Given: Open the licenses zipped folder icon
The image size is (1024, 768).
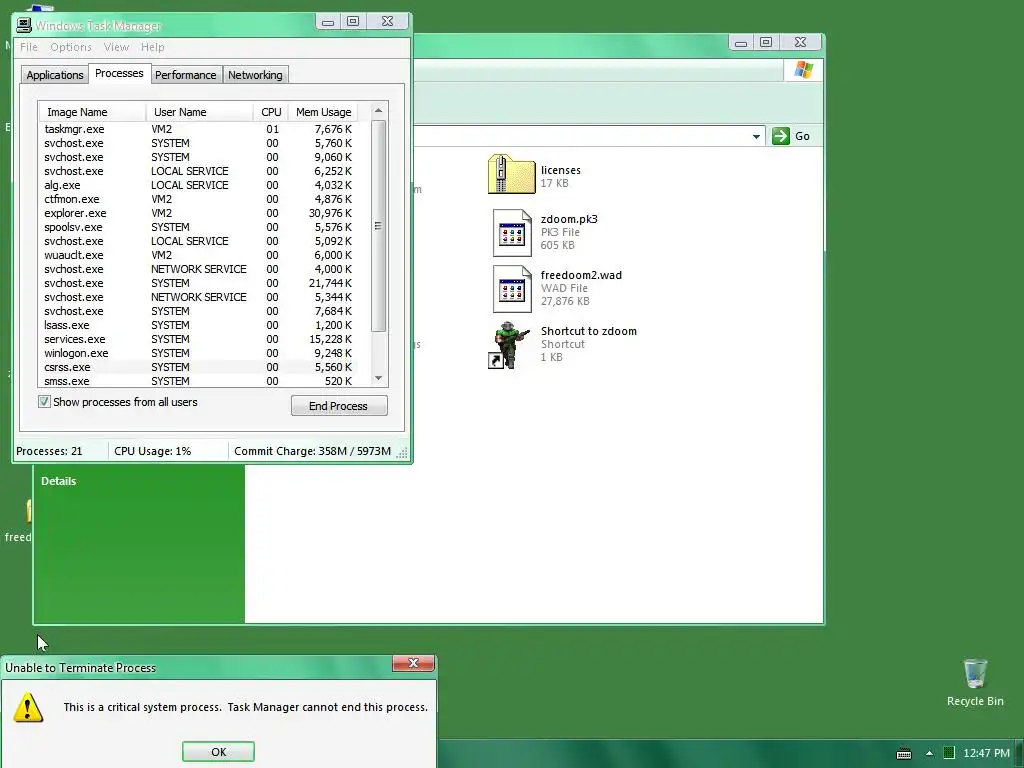Looking at the screenshot, I should (x=511, y=174).
